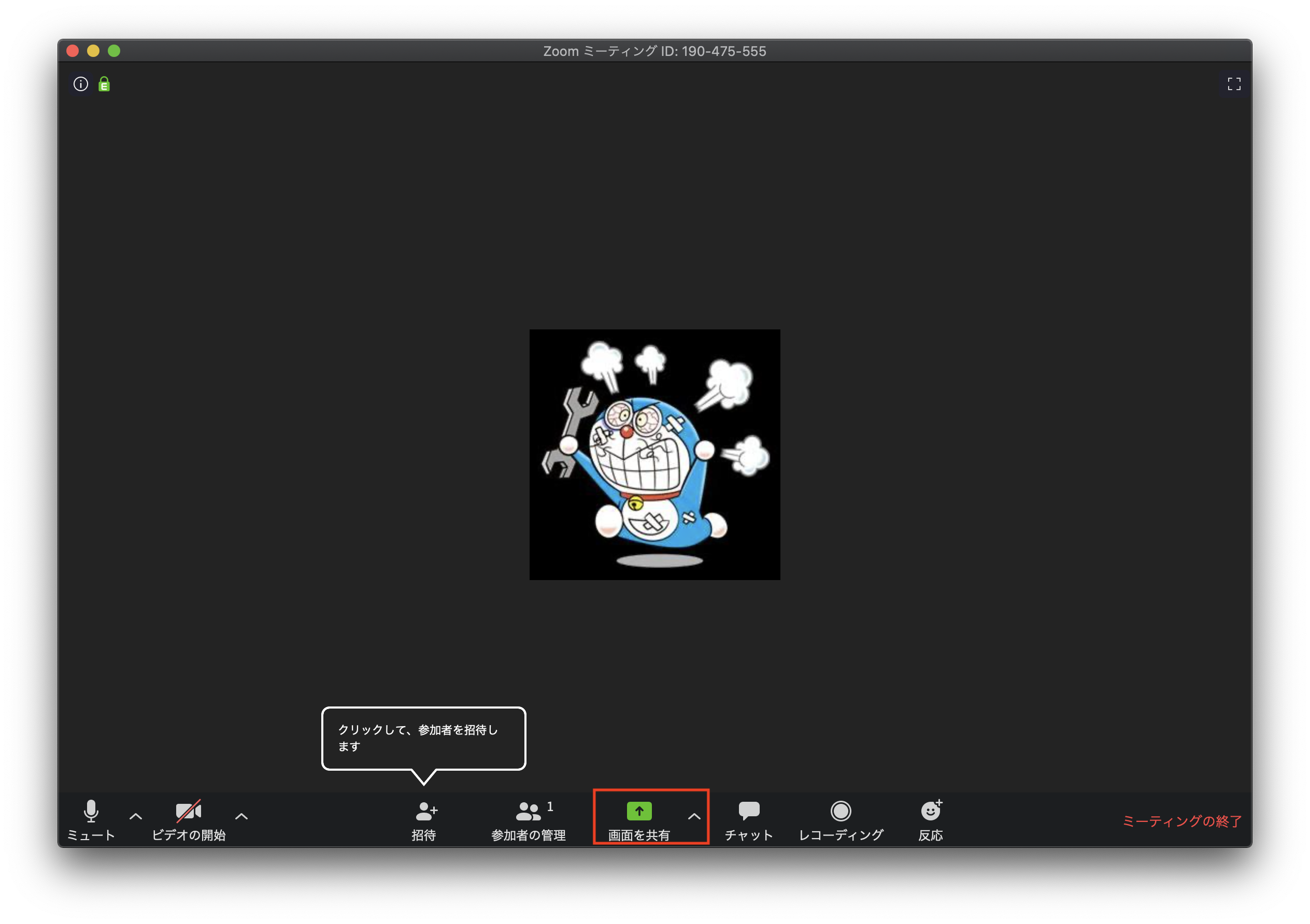The image size is (1310, 924).
Task: Minimize the Zoom window with yellow button
Action: click(x=93, y=51)
